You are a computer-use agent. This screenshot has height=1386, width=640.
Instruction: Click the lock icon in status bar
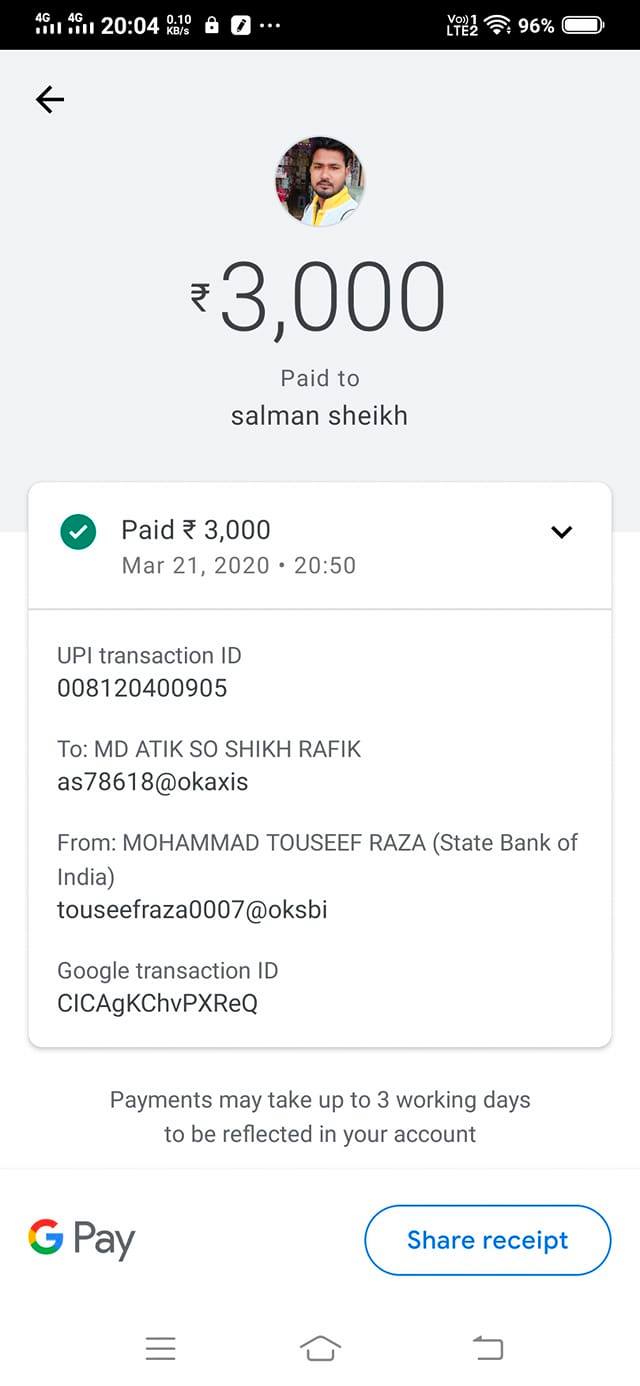pos(212,26)
